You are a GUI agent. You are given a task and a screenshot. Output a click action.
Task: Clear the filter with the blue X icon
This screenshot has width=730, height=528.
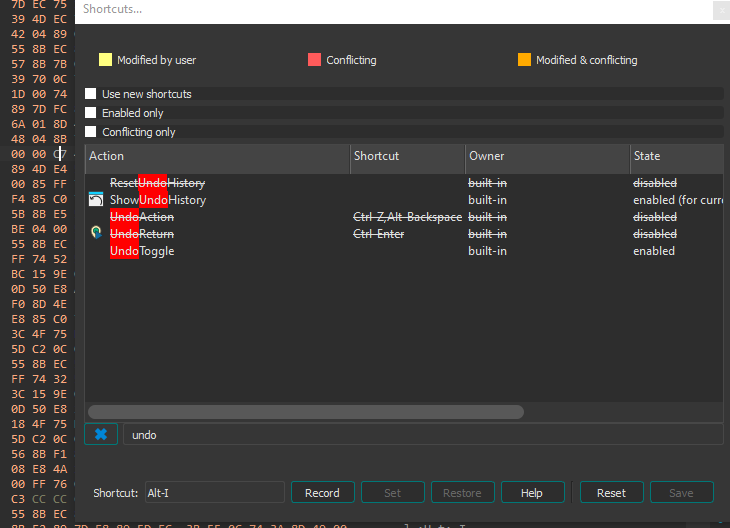click(101, 434)
